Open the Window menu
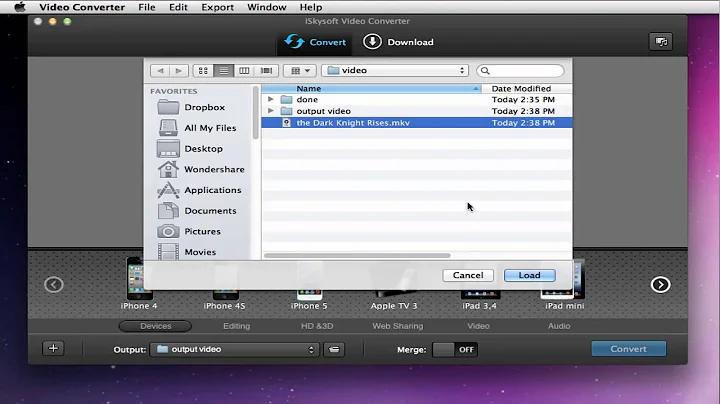The height and width of the screenshot is (404, 720). 266,7
